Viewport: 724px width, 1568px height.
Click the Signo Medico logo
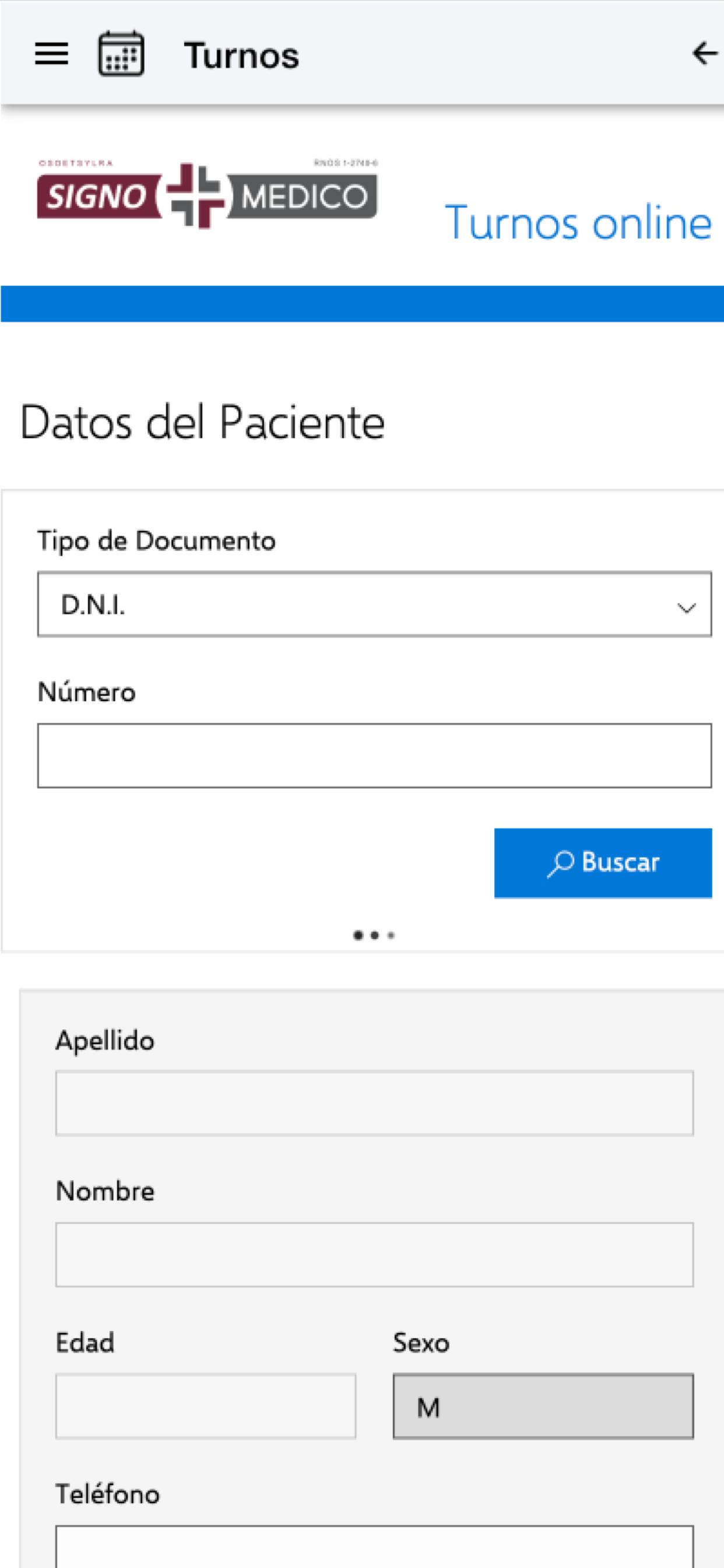(x=208, y=195)
